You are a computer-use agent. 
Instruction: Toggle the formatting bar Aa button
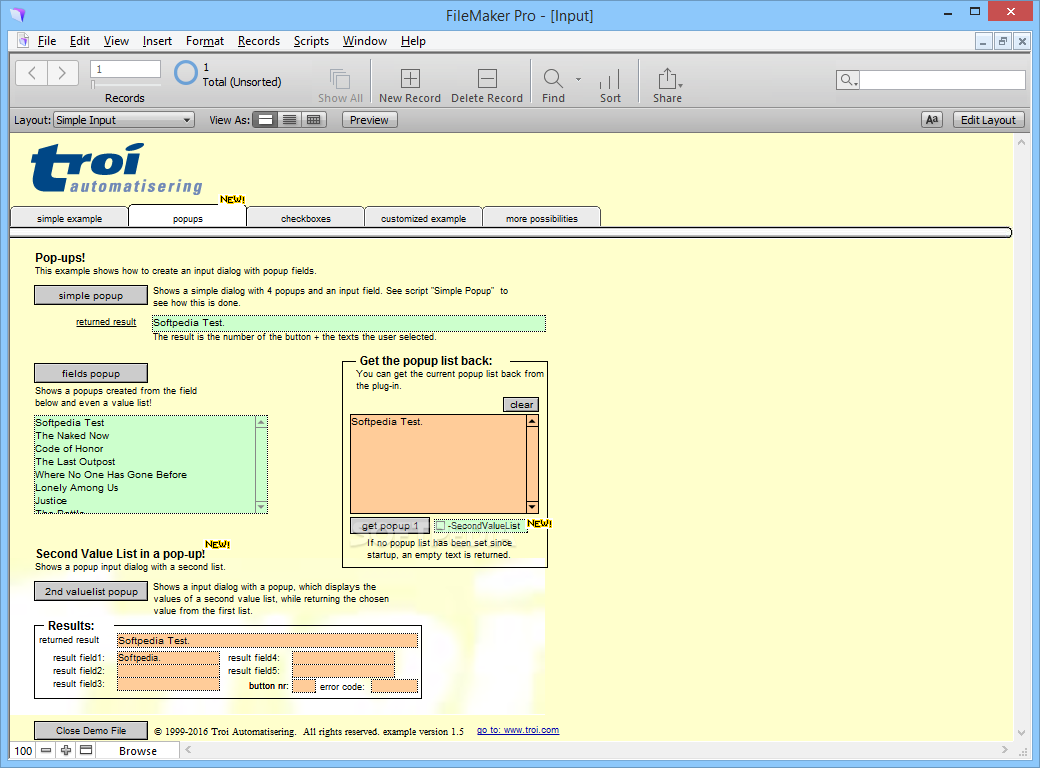tap(932, 120)
